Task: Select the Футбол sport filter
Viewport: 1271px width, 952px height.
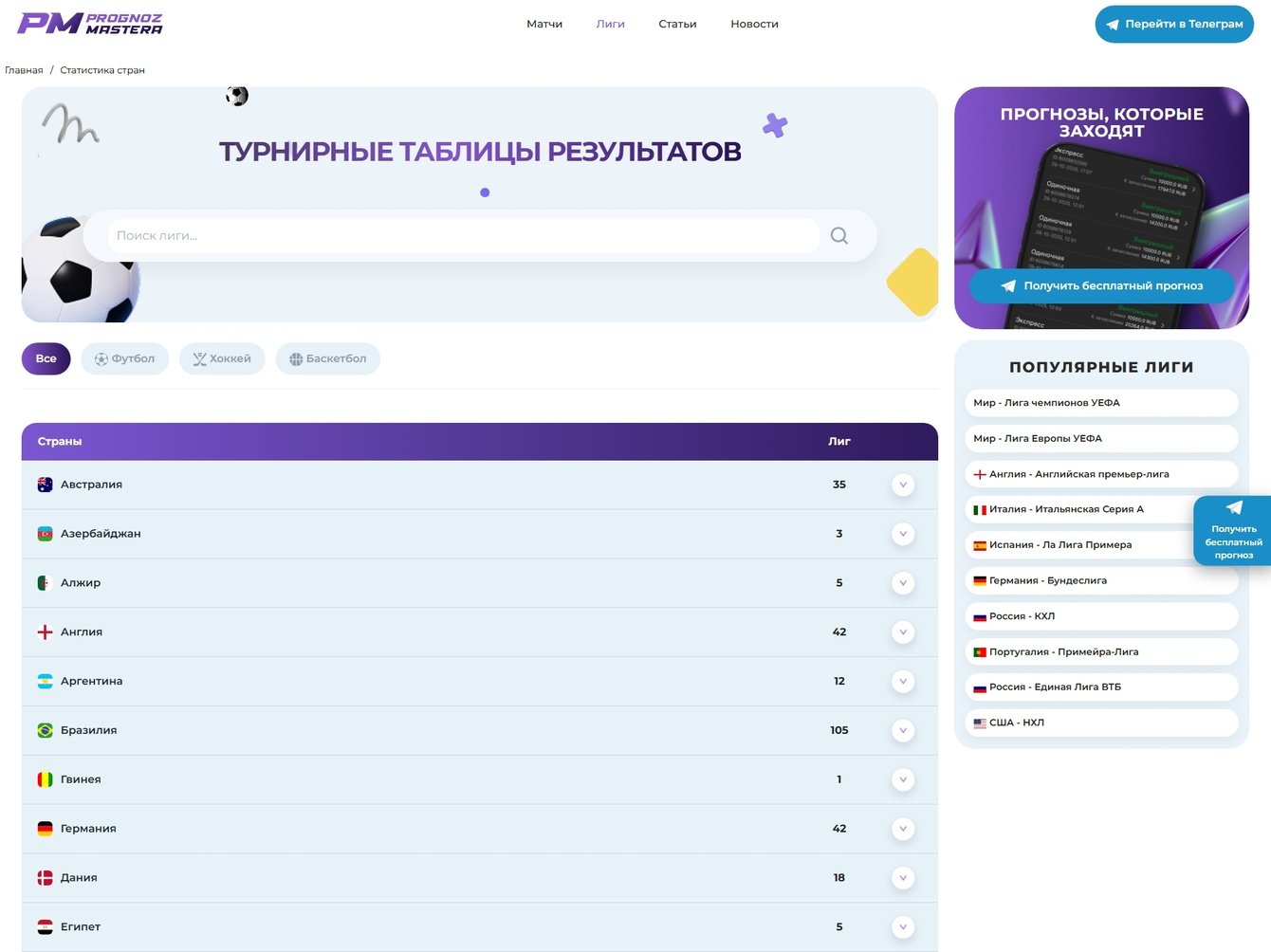Action: (124, 358)
